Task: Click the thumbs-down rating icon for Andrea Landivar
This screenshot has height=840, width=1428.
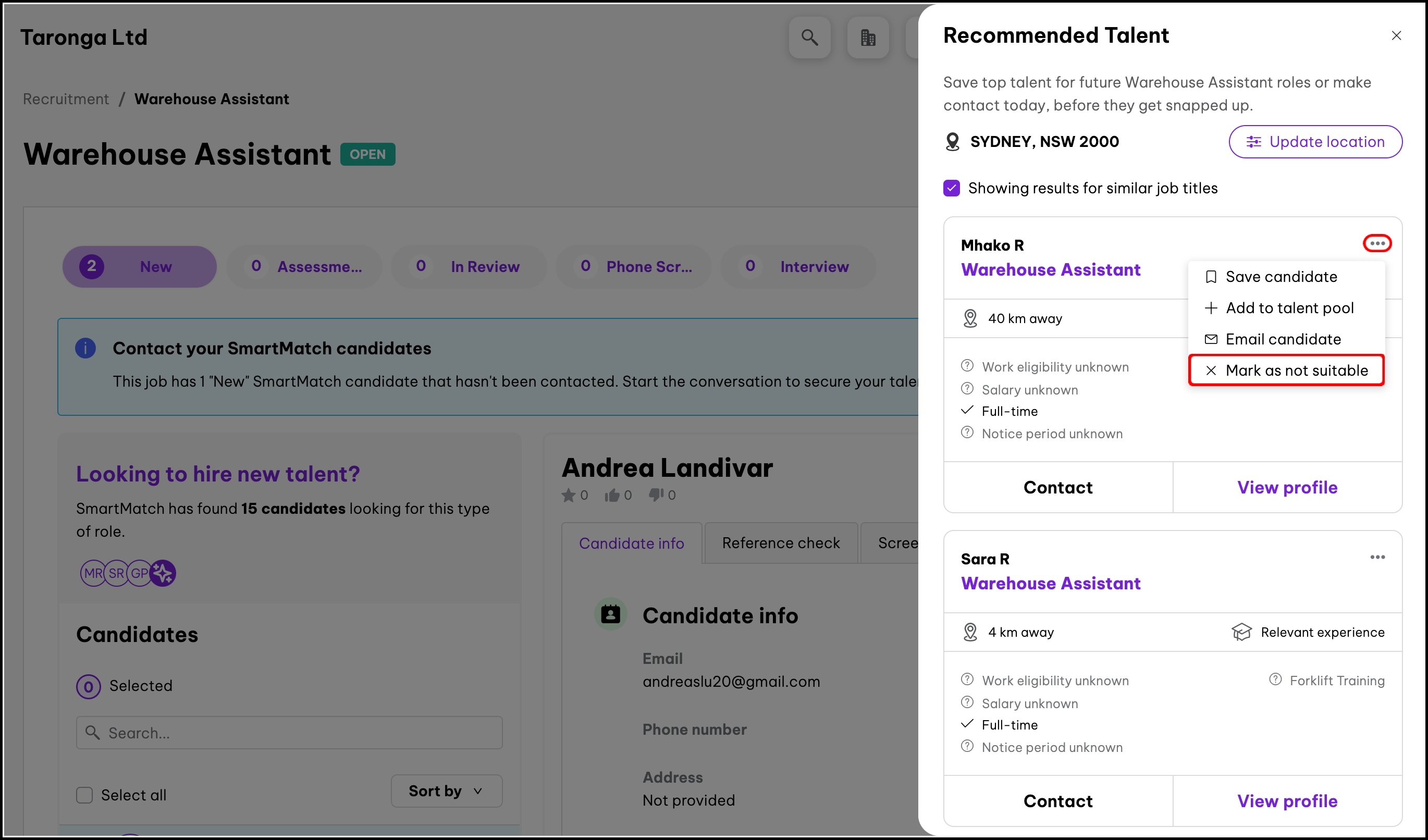Action: pyautogui.click(x=656, y=495)
